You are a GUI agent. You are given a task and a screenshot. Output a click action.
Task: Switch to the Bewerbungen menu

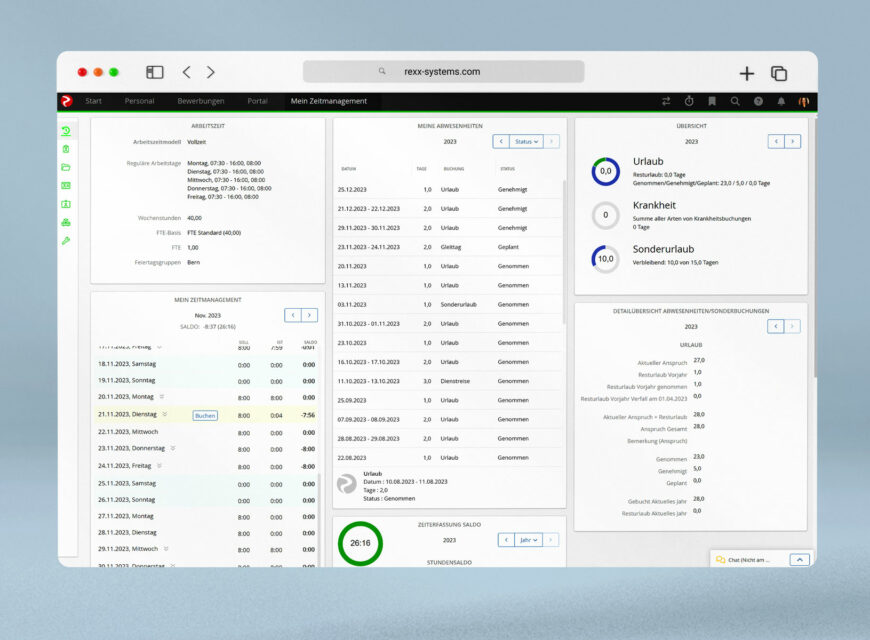coord(200,101)
